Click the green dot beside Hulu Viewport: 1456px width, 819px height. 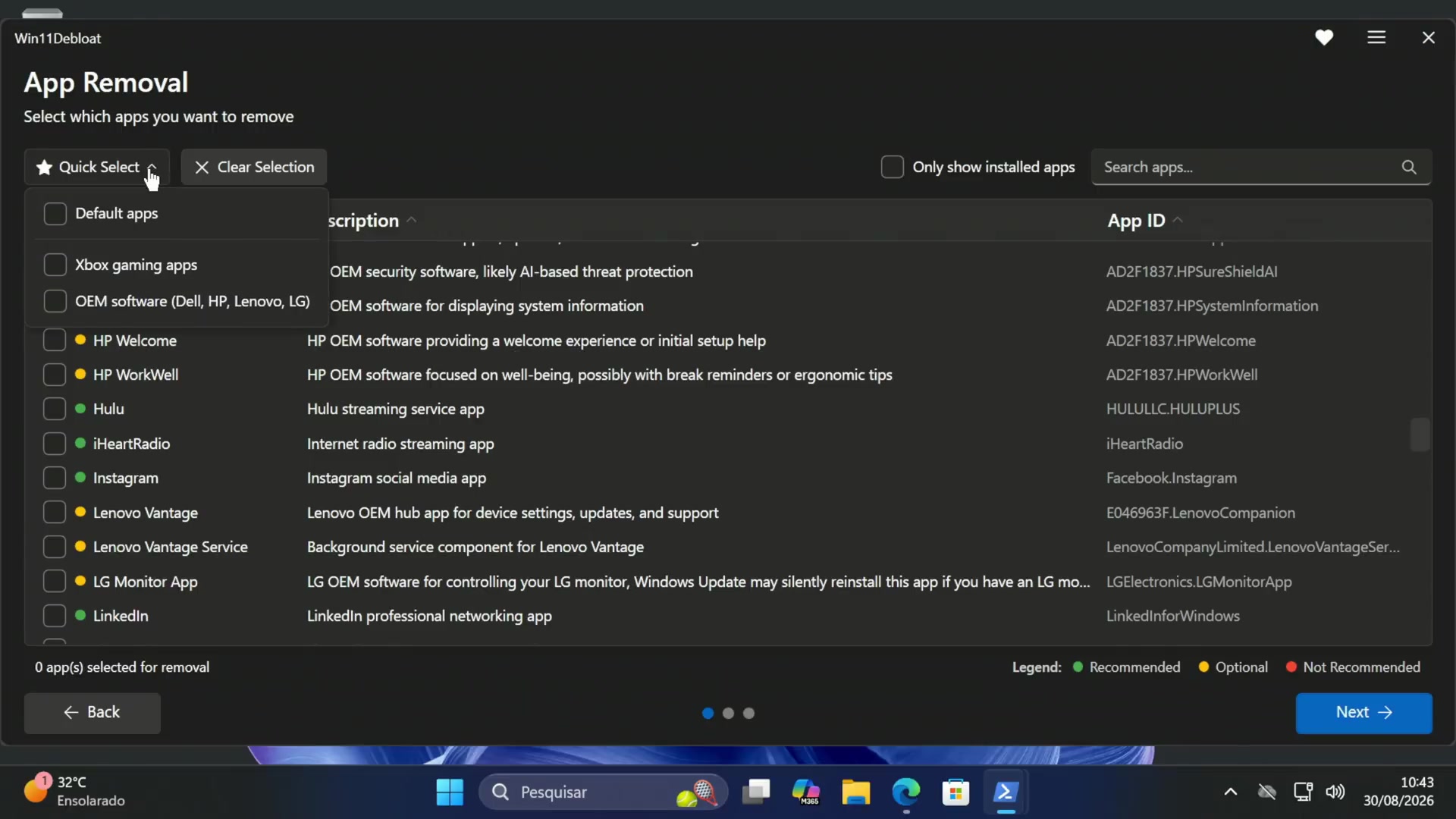pyautogui.click(x=80, y=408)
